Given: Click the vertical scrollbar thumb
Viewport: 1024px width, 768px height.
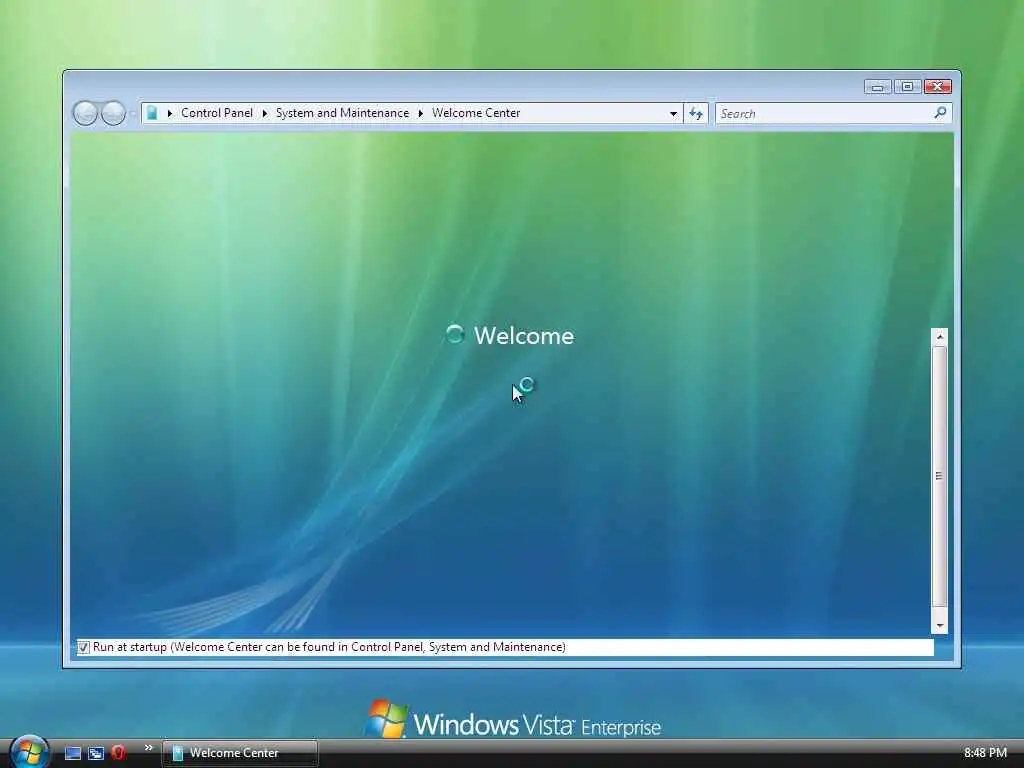Looking at the screenshot, I should pyautogui.click(x=939, y=476).
